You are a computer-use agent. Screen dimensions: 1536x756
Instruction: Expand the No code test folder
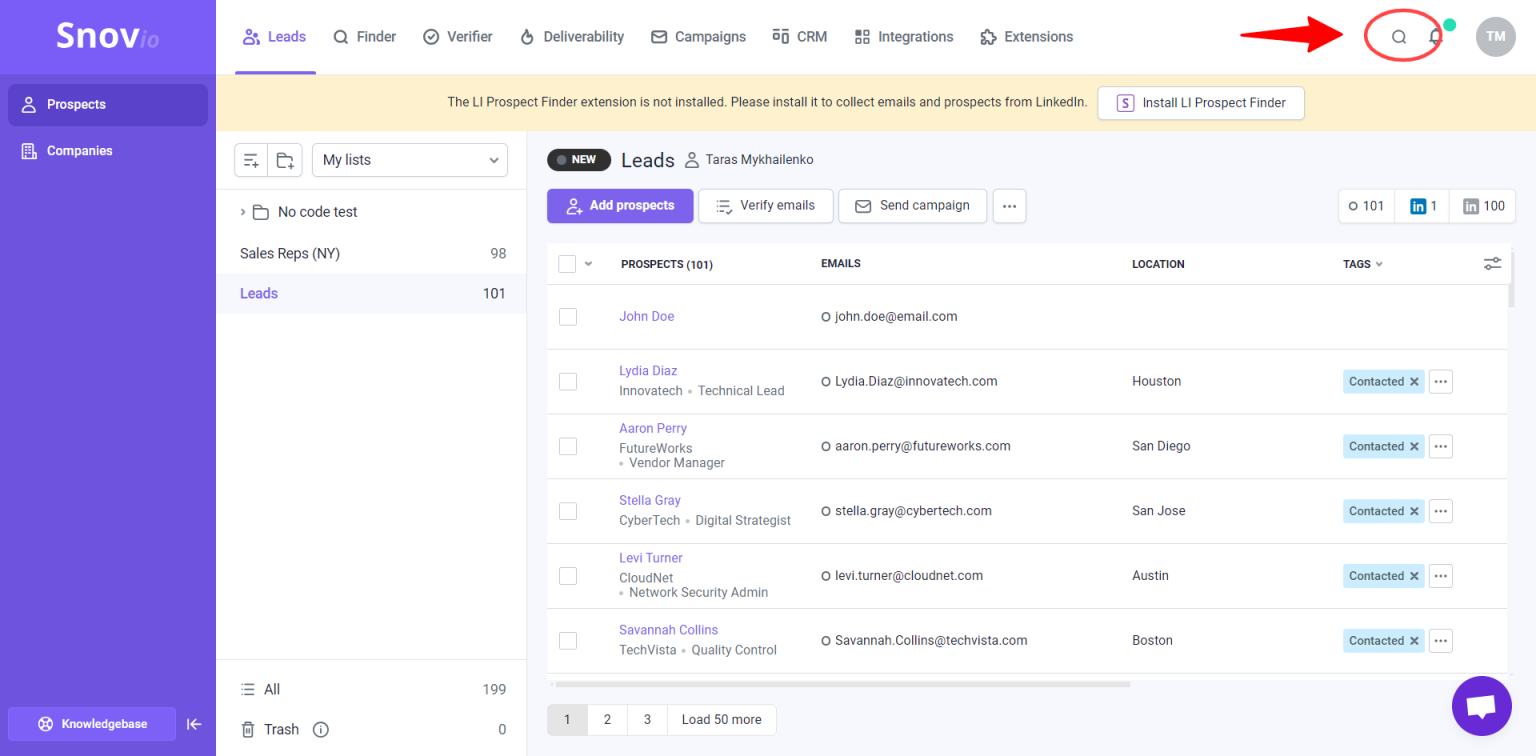click(243, 212)
